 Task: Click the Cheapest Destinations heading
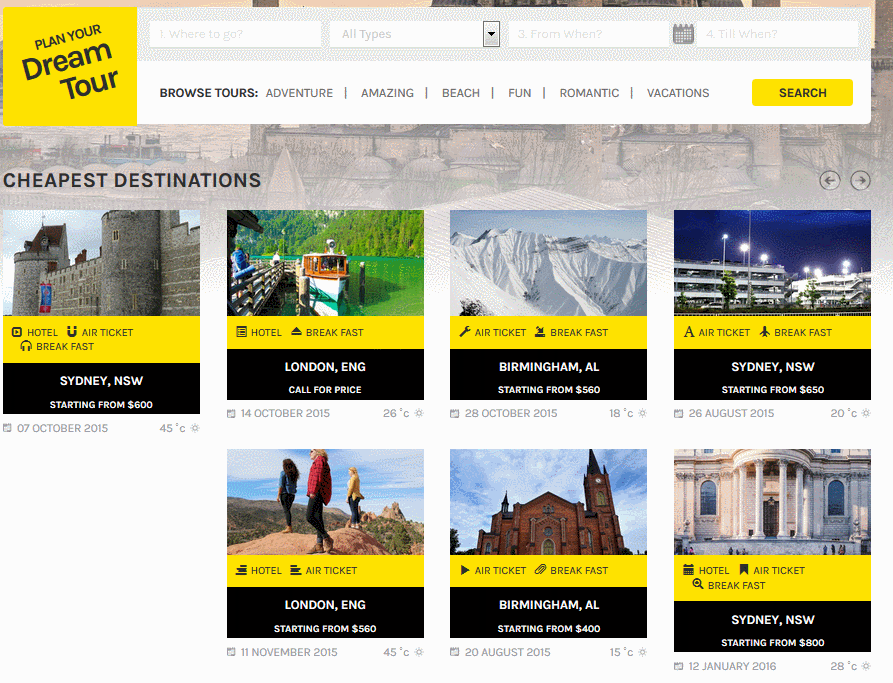(x=132, y=181)
